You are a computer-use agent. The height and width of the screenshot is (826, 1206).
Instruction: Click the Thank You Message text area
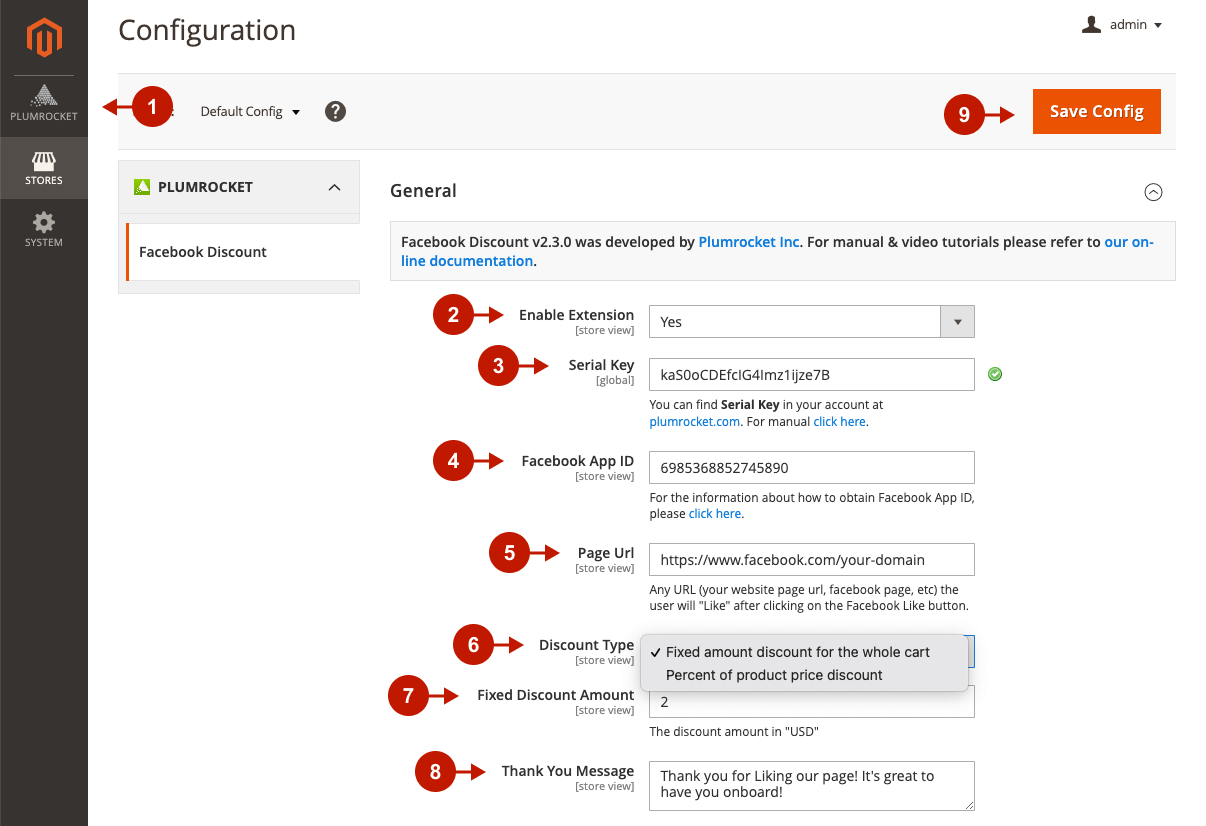pos(811,785)
